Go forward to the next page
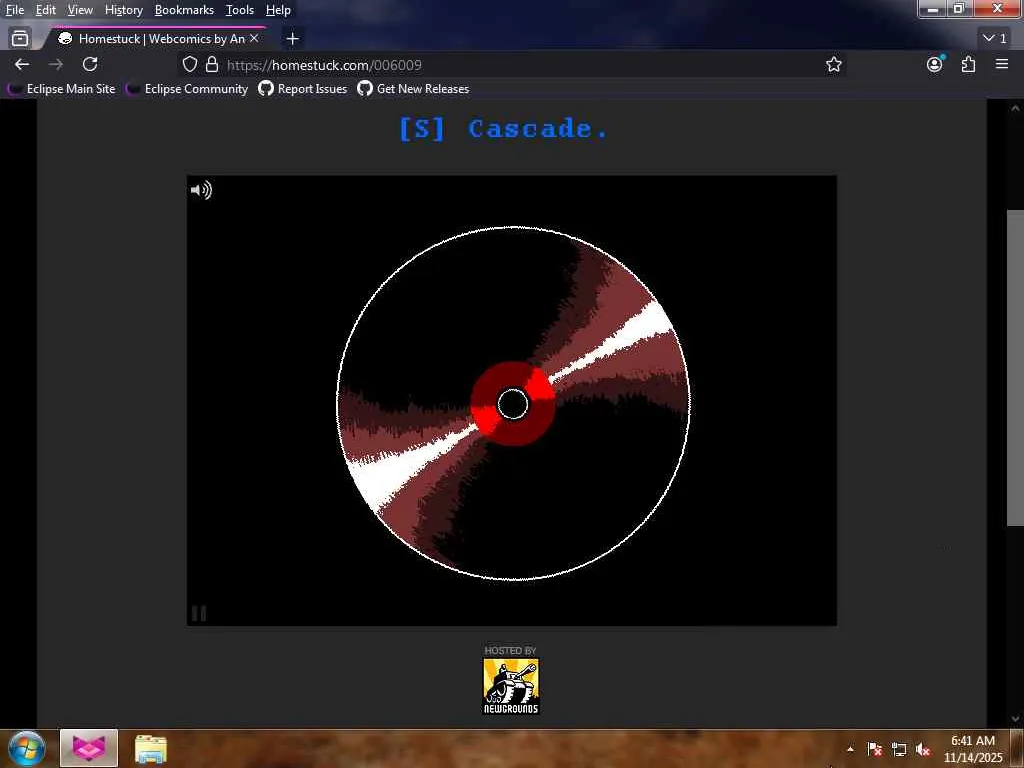1024x768 pixels. [56, 64]
